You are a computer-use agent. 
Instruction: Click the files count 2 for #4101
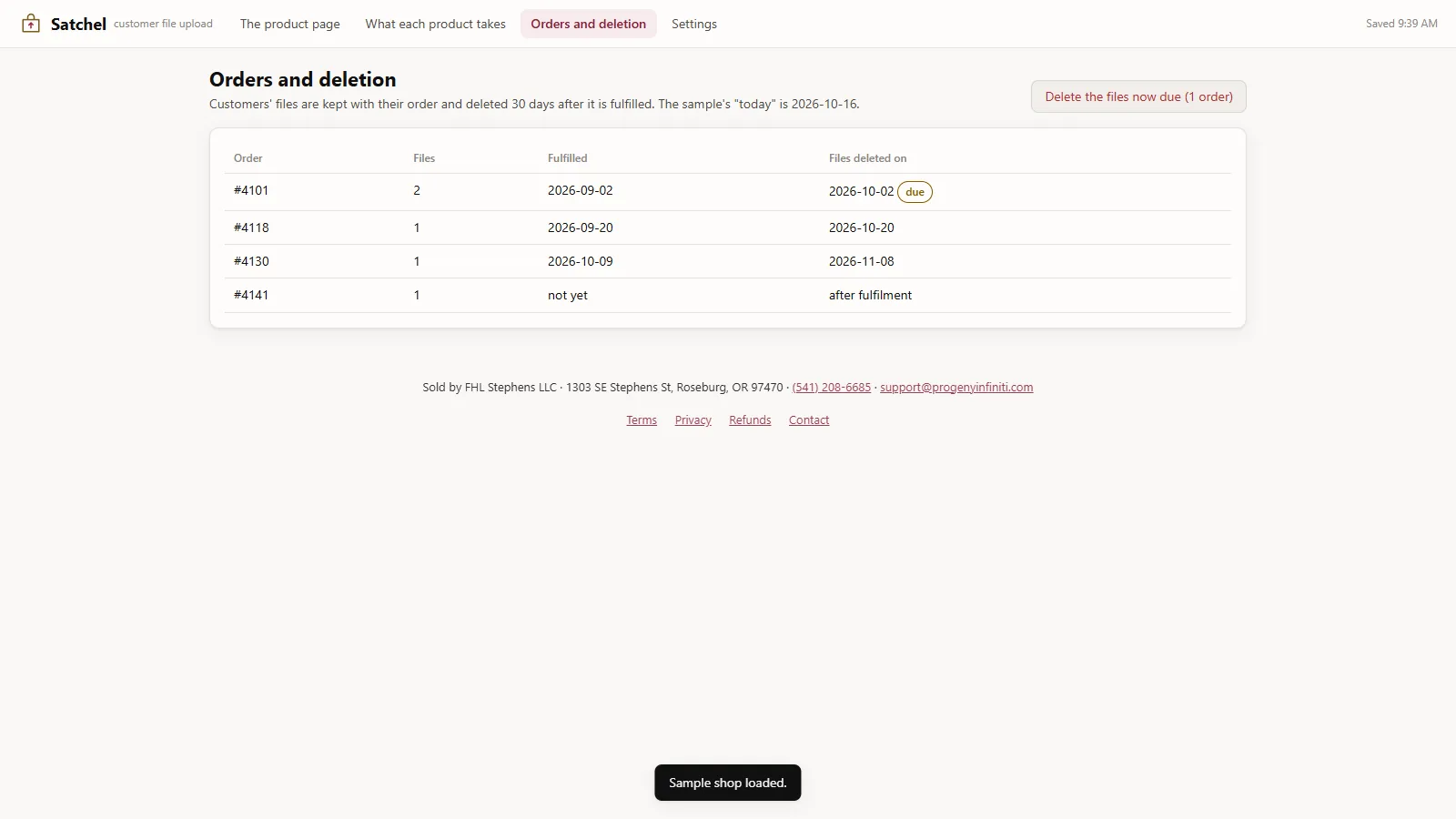tap(417, 190)
